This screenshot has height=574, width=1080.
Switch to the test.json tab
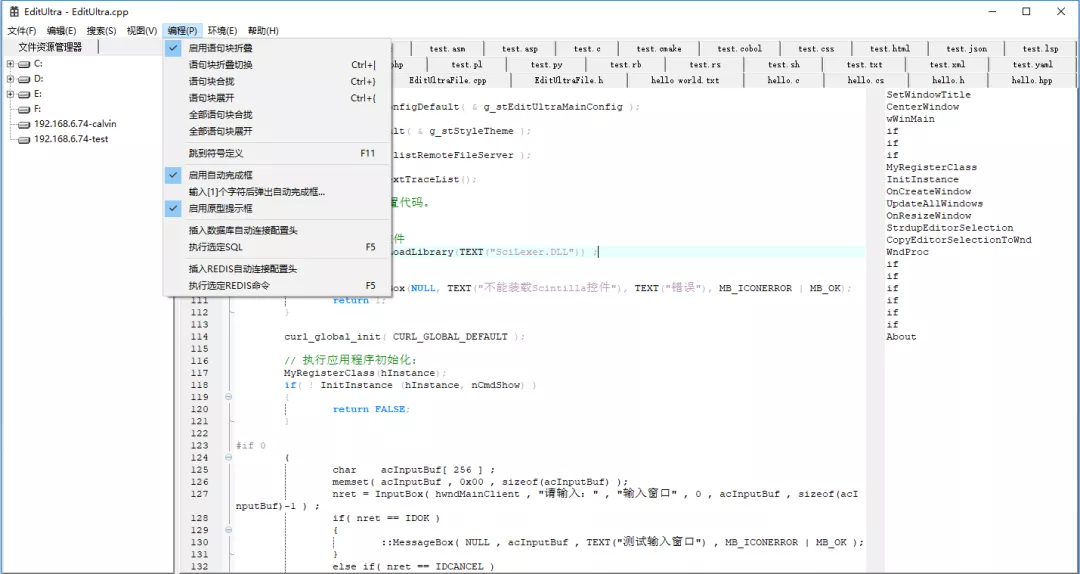[x=966, y=48]
